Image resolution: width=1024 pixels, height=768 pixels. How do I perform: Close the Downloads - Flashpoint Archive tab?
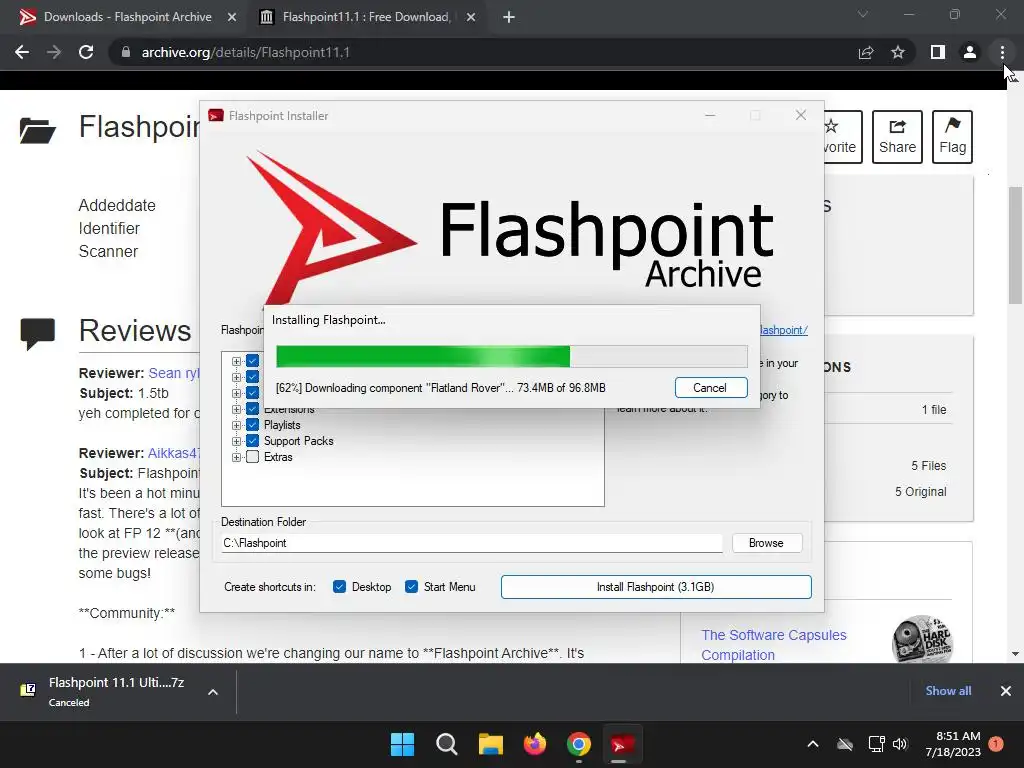coord(232,17)
